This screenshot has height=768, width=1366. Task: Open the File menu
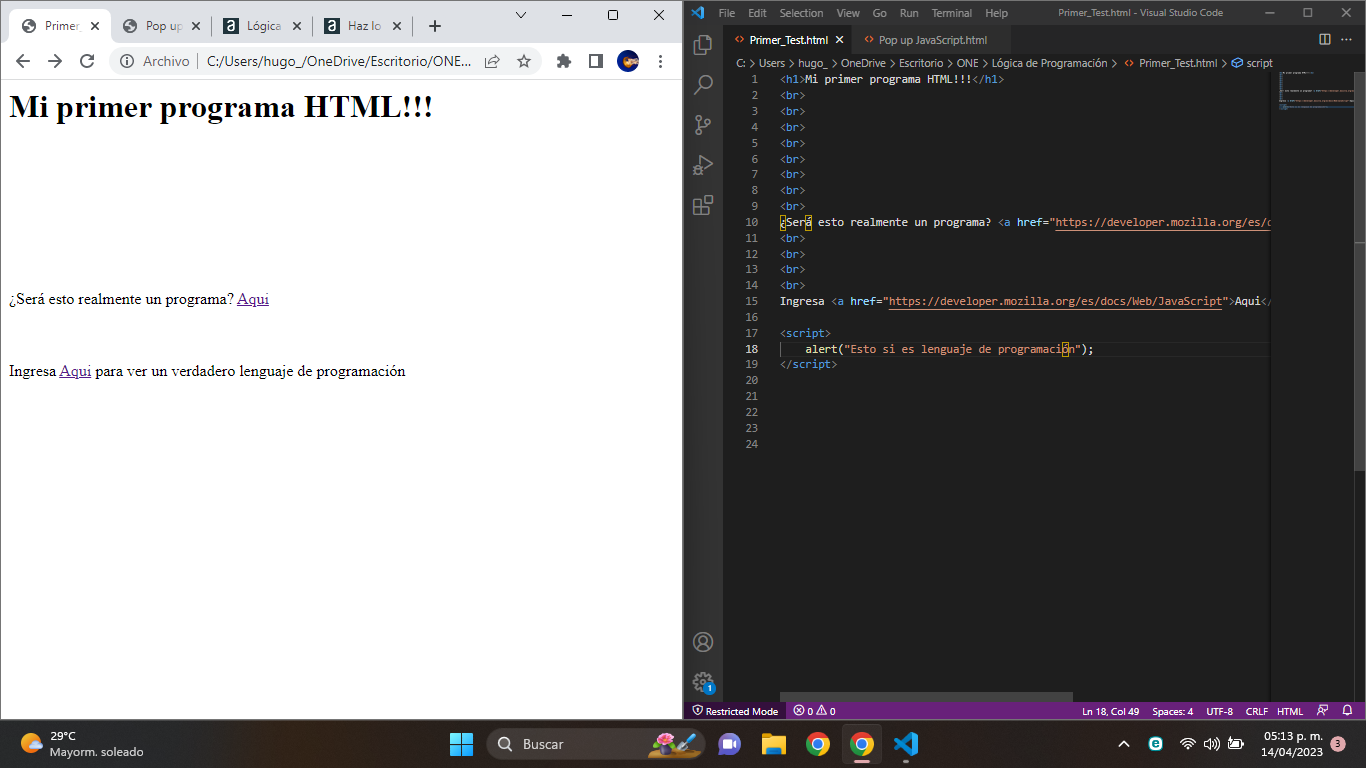(727, 13)
